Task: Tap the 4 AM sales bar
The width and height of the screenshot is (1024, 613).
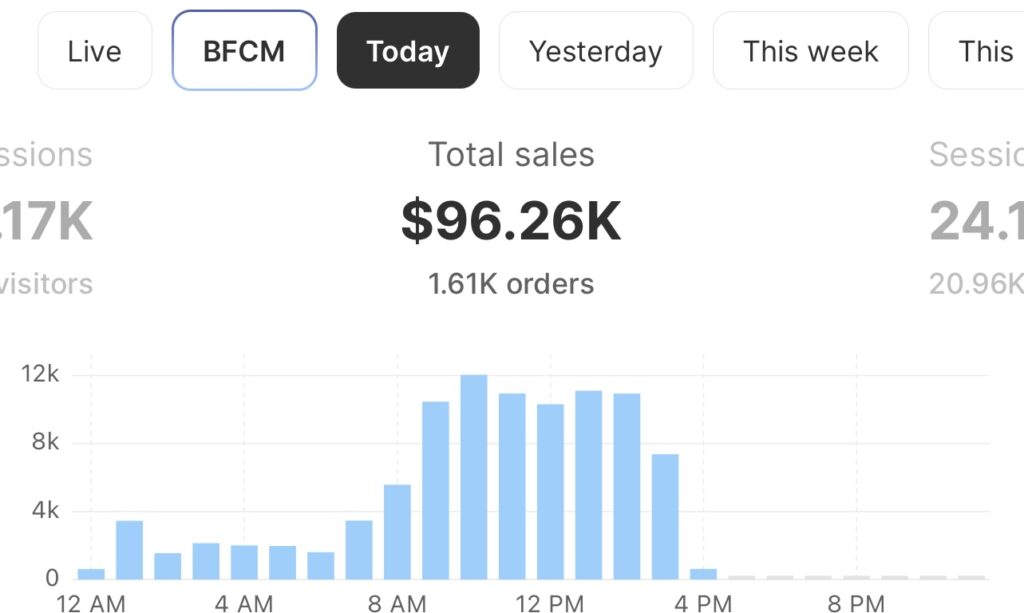Action: (244, 561)
